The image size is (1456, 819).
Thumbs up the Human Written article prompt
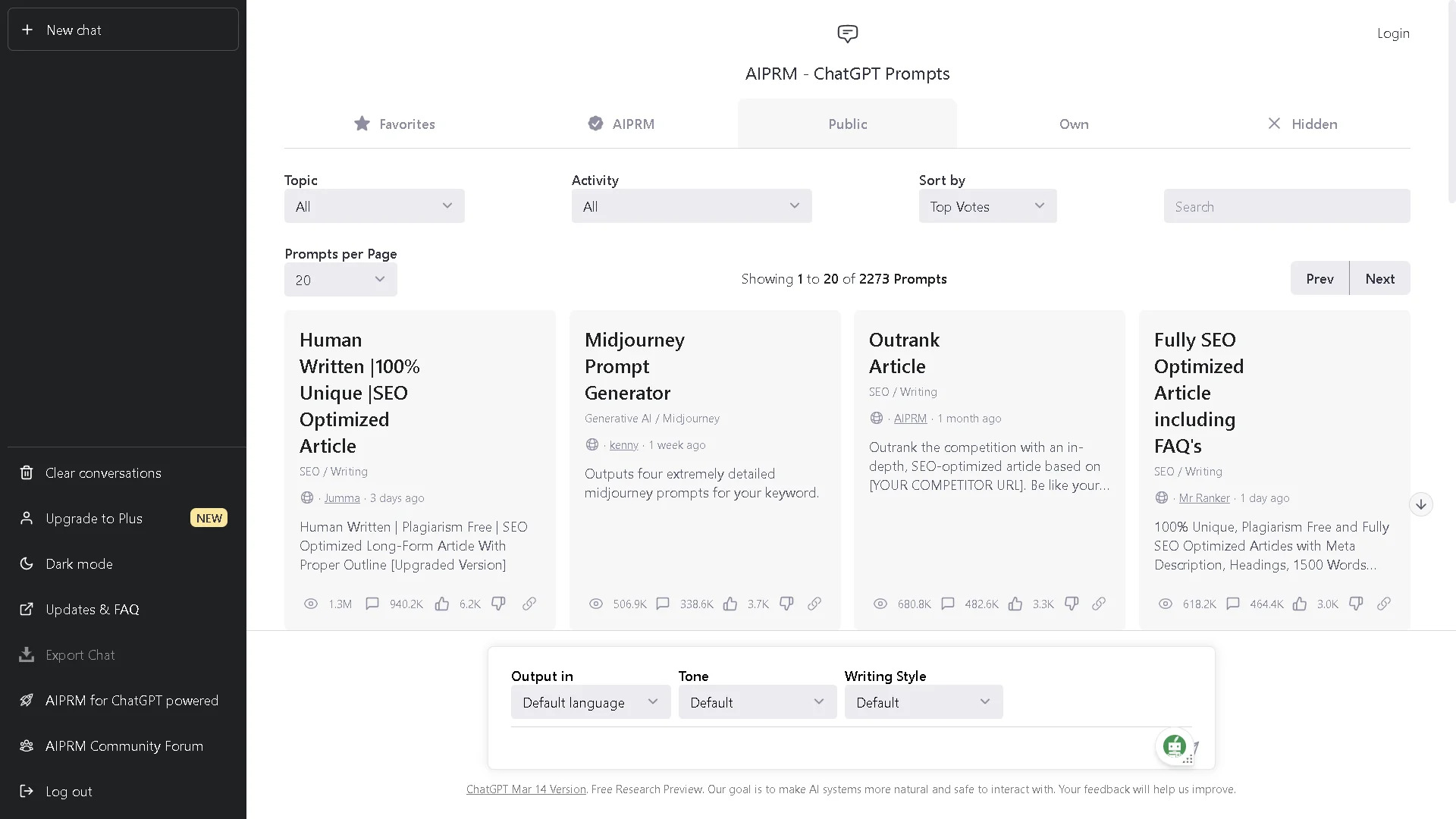pyautogui.click(x=442, y=604)
